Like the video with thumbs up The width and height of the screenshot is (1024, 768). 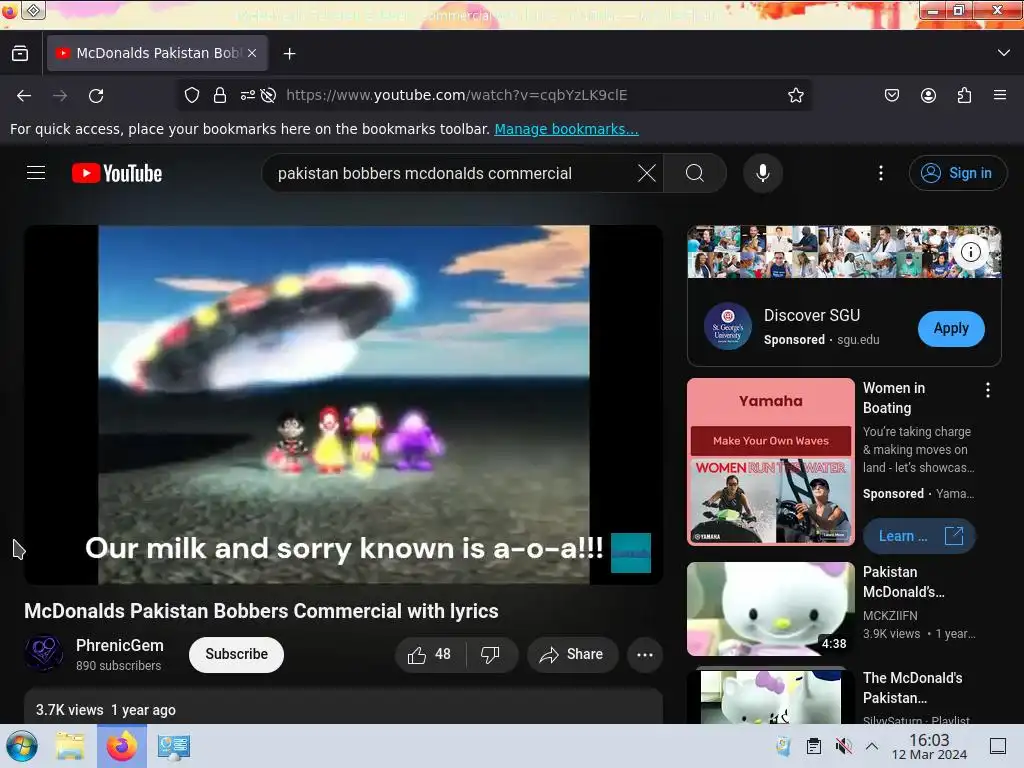(430, 654)
